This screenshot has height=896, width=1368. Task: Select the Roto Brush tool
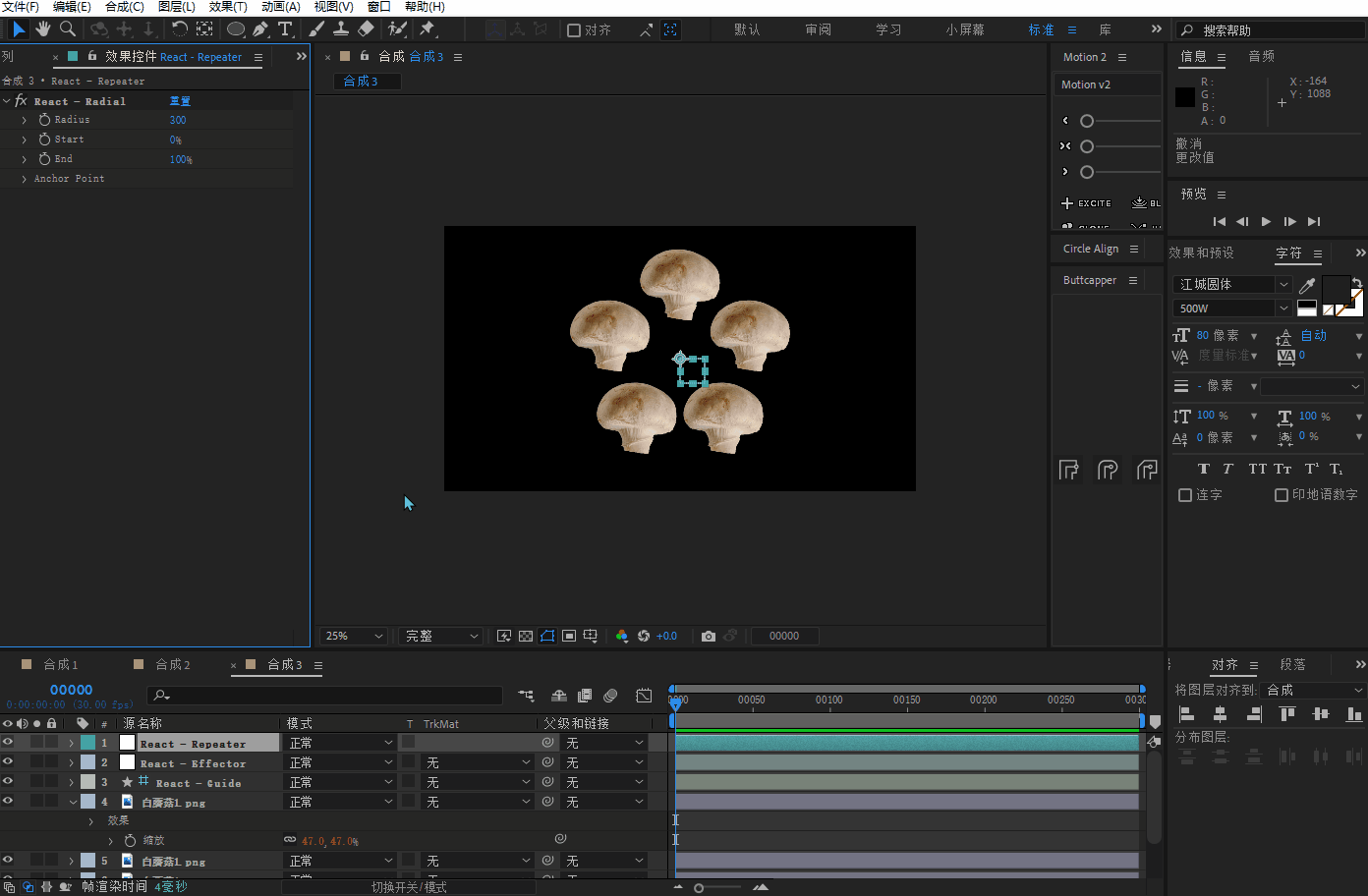pyautogui.click(x=398, y=29)
